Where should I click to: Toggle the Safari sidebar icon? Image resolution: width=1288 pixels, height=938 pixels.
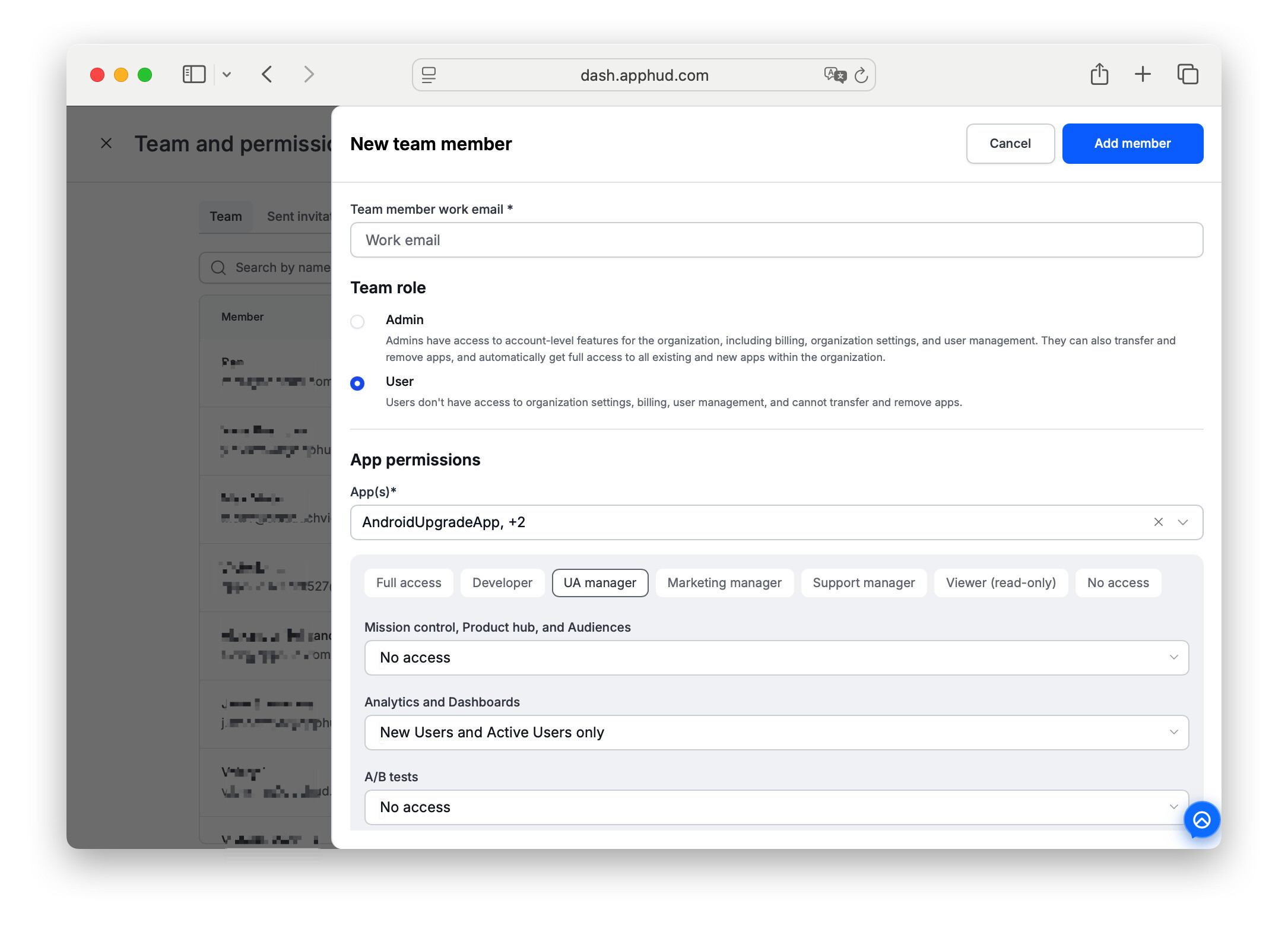(193, 75)
